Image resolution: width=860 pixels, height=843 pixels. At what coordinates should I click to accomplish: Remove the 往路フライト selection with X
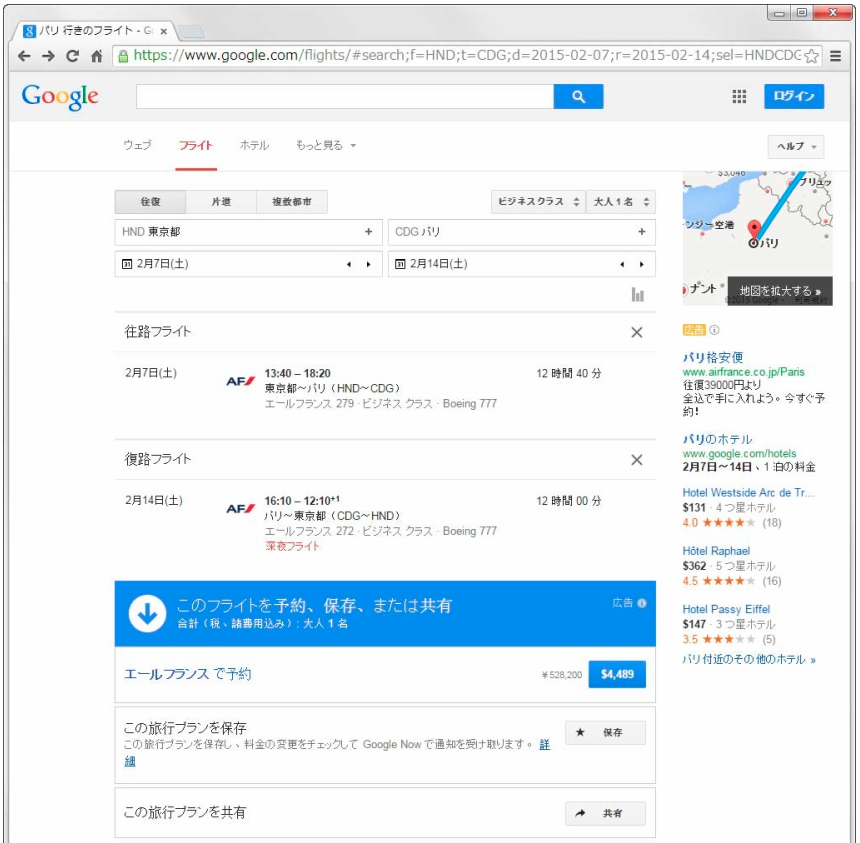[637, 332]
